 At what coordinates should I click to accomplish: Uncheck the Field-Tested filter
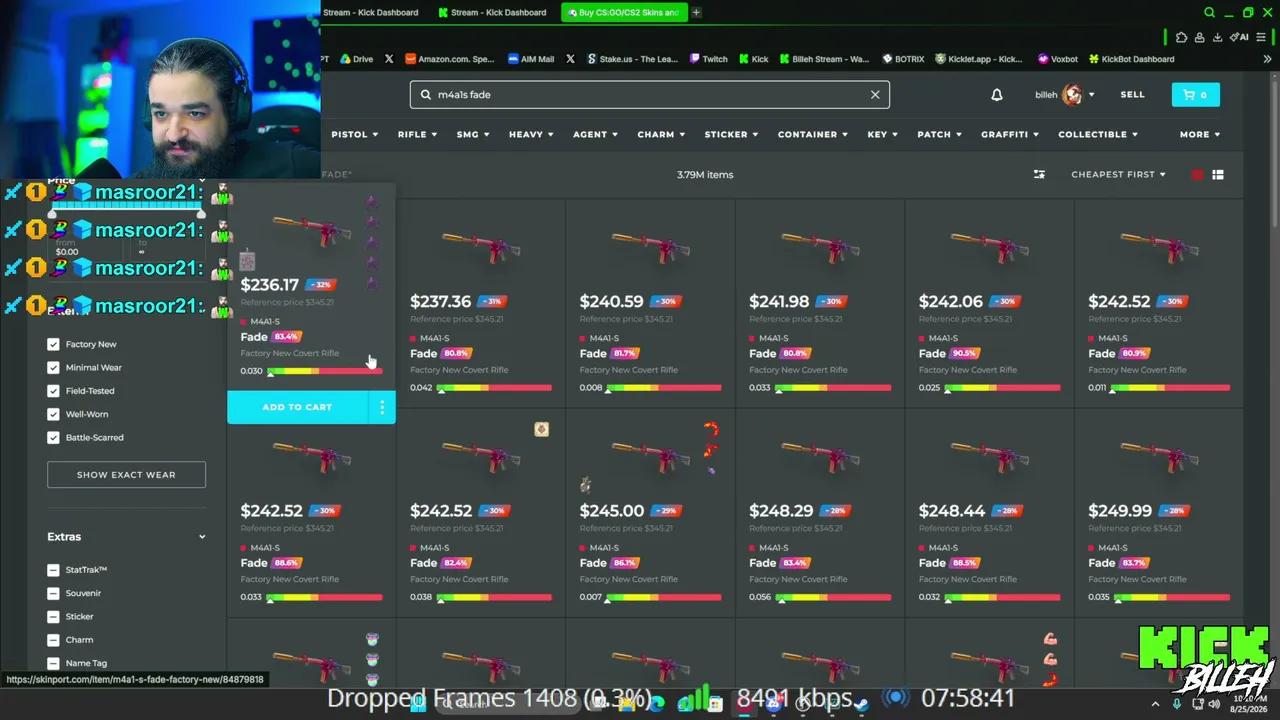(x=53, y=391)
